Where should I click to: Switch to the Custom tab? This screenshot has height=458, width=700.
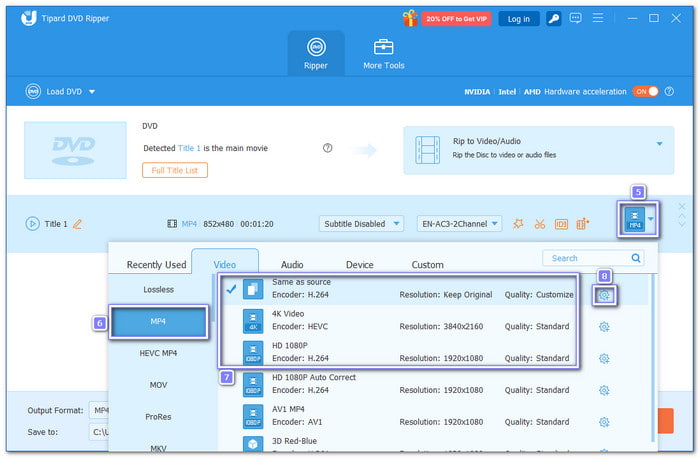427,265
